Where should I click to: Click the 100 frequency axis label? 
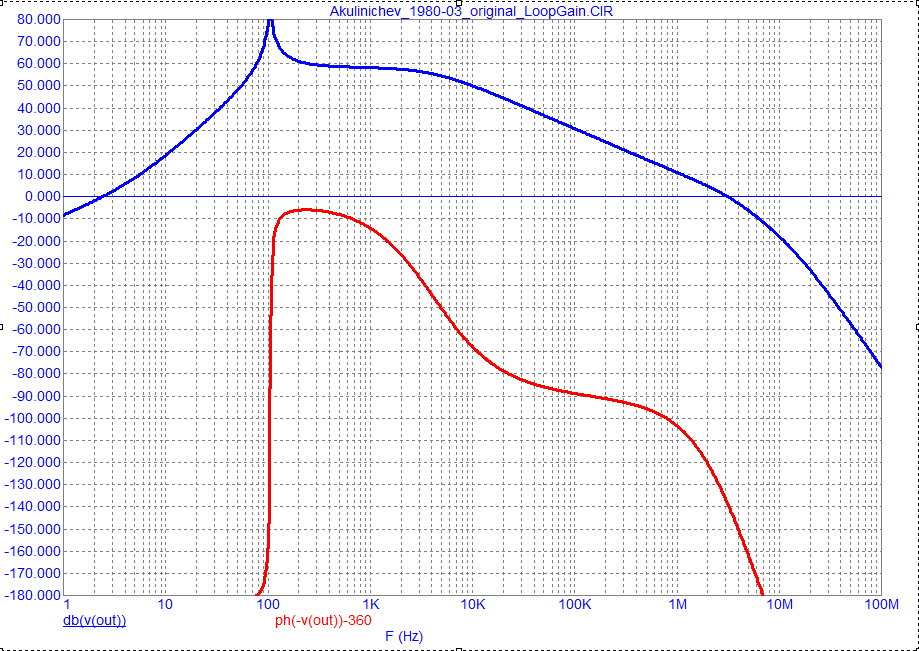click(x=268, y=604)
